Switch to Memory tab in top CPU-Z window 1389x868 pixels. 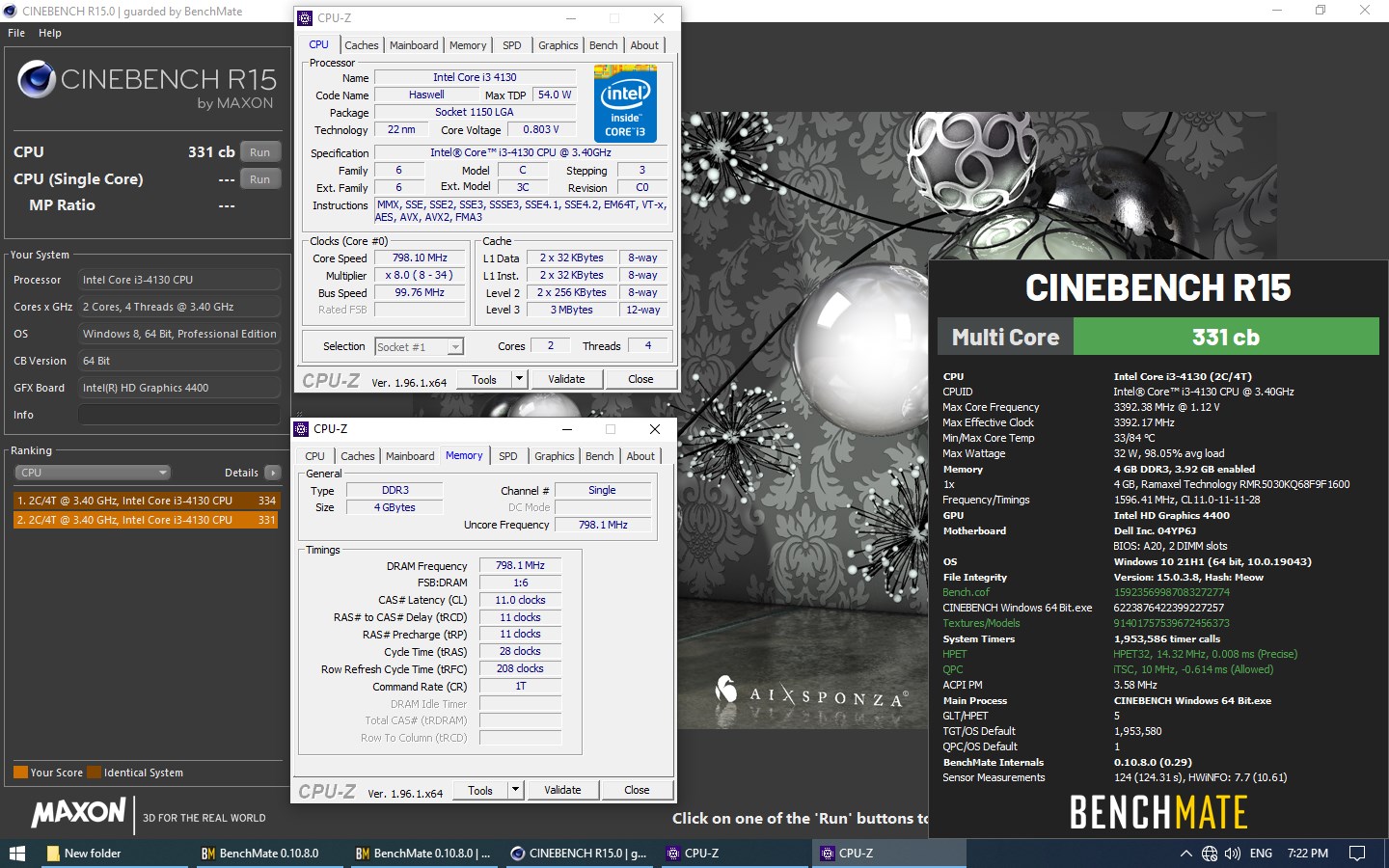coord(468,45)
